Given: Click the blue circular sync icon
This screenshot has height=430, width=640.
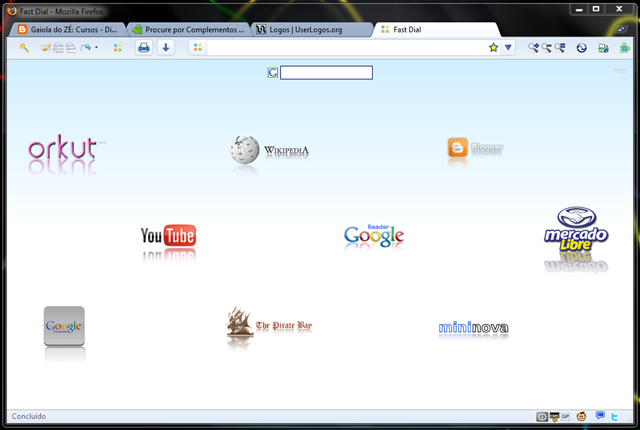Looking at the screenshot, I should (582, 48).
